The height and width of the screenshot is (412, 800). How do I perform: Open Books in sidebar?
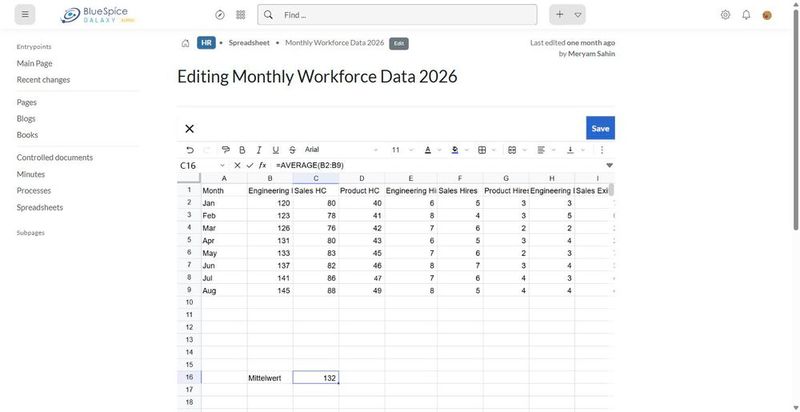click(27, 135)
